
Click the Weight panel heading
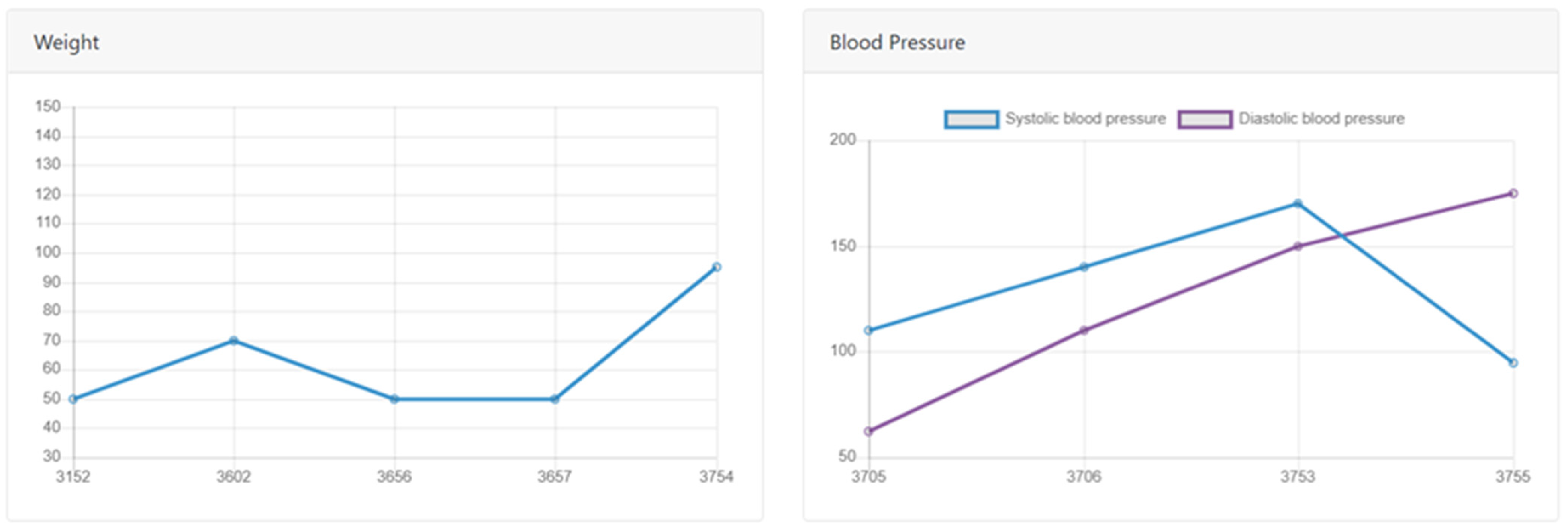coord(67,43)
